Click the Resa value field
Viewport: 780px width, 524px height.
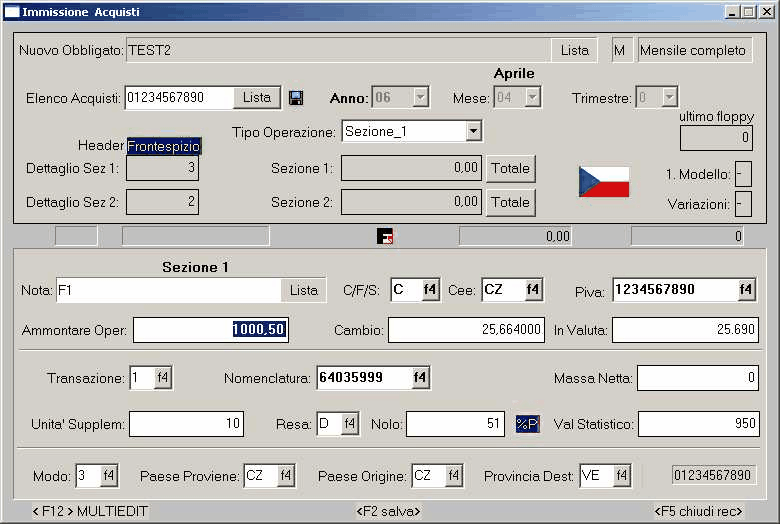329,424
